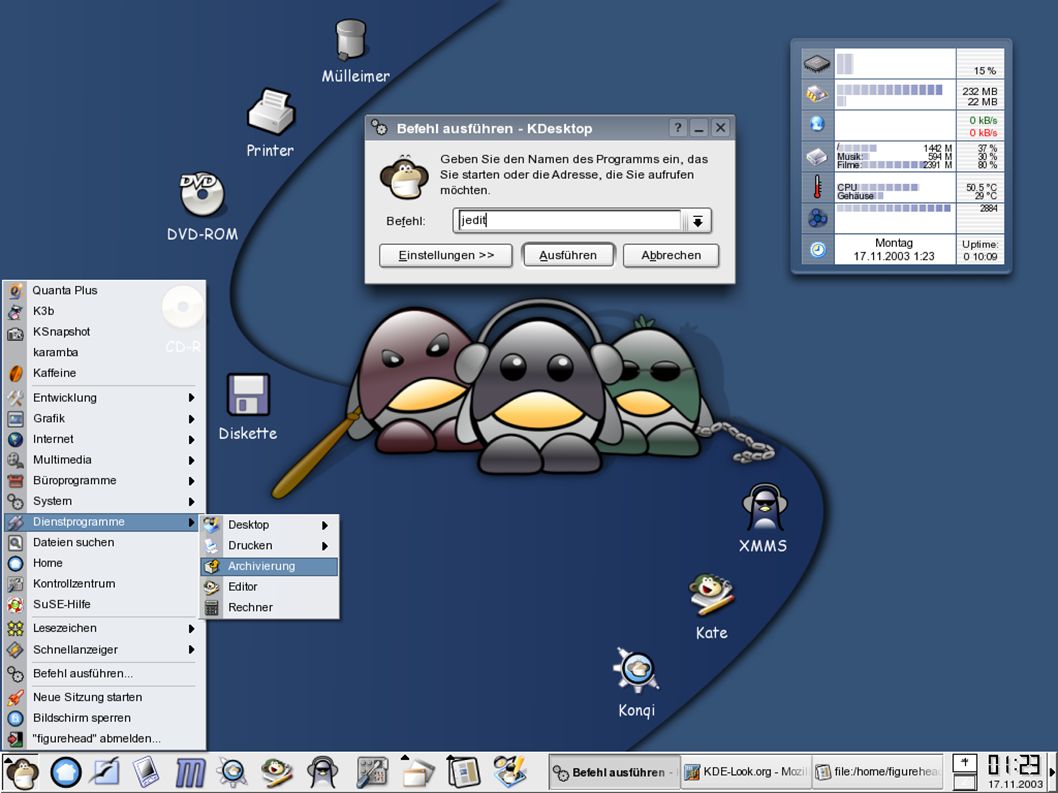Open Editor from the Dienstprogramme submenu
Image resolution: width=1058 pixels, height=793 pixels.
point(269,587)
